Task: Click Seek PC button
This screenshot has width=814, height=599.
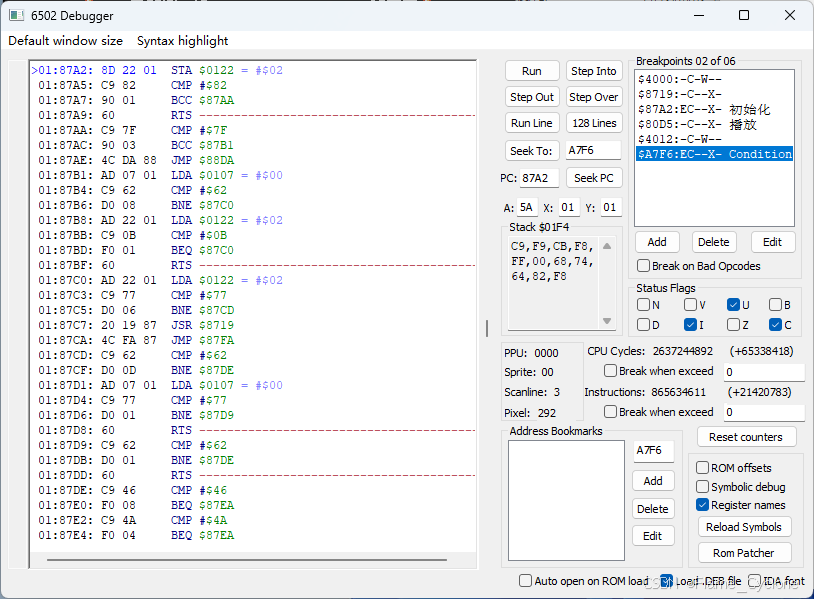Action: click(593, 178)
